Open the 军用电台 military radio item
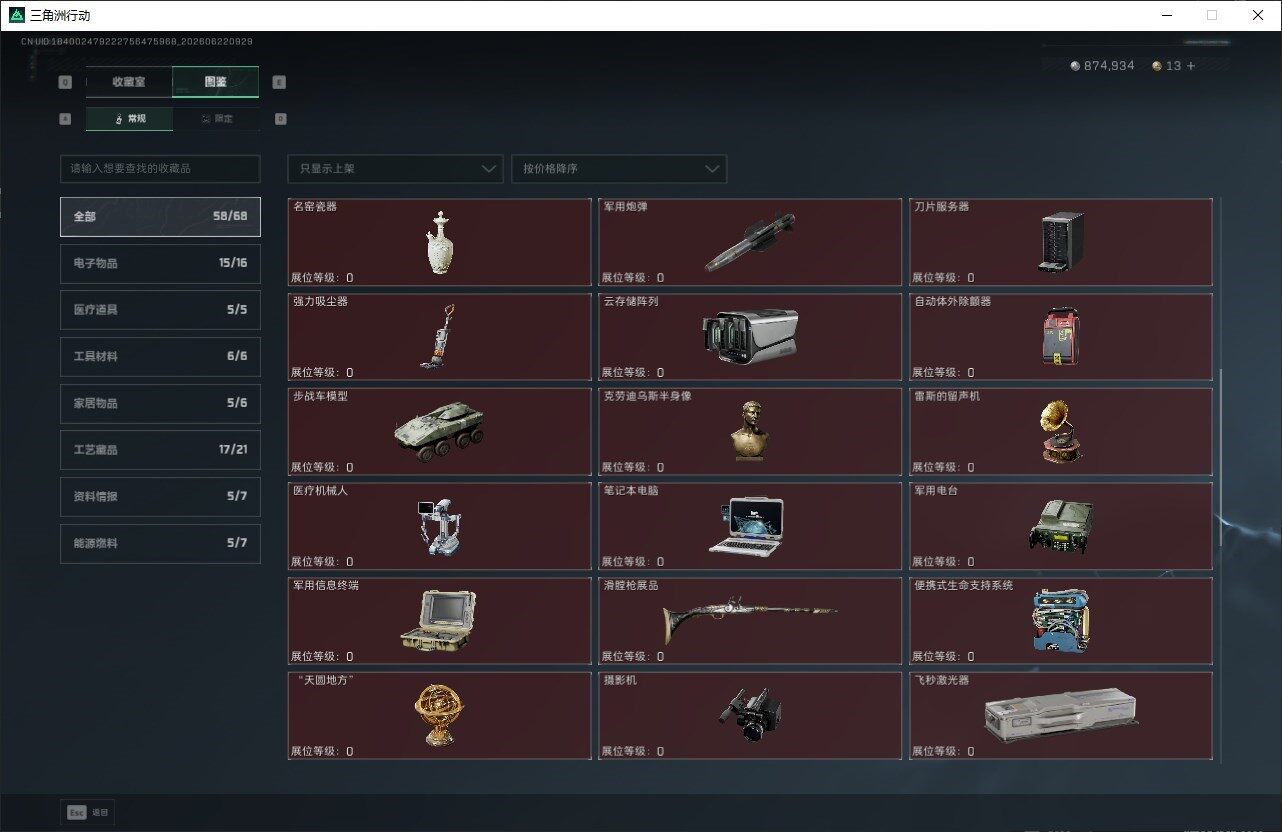The width and height of the screenshot is (1282, 832). click(1061, 526)
